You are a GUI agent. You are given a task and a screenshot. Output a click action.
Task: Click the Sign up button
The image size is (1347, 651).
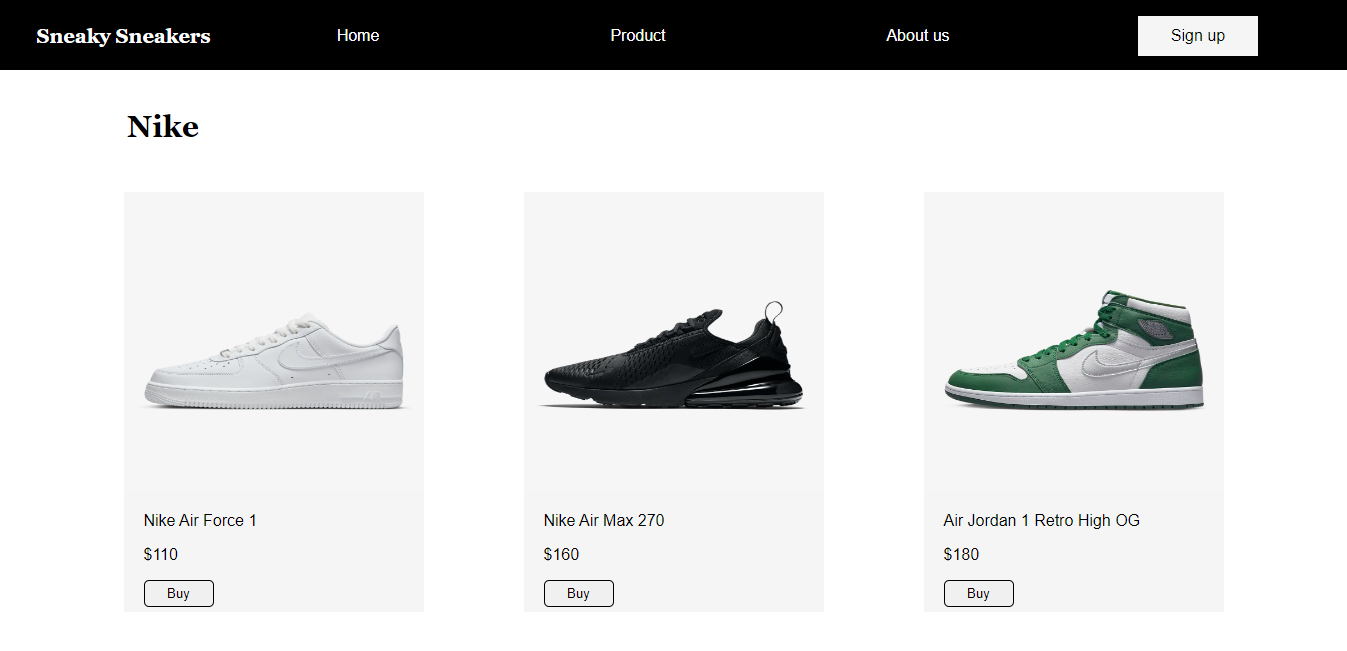point(1198,36)
